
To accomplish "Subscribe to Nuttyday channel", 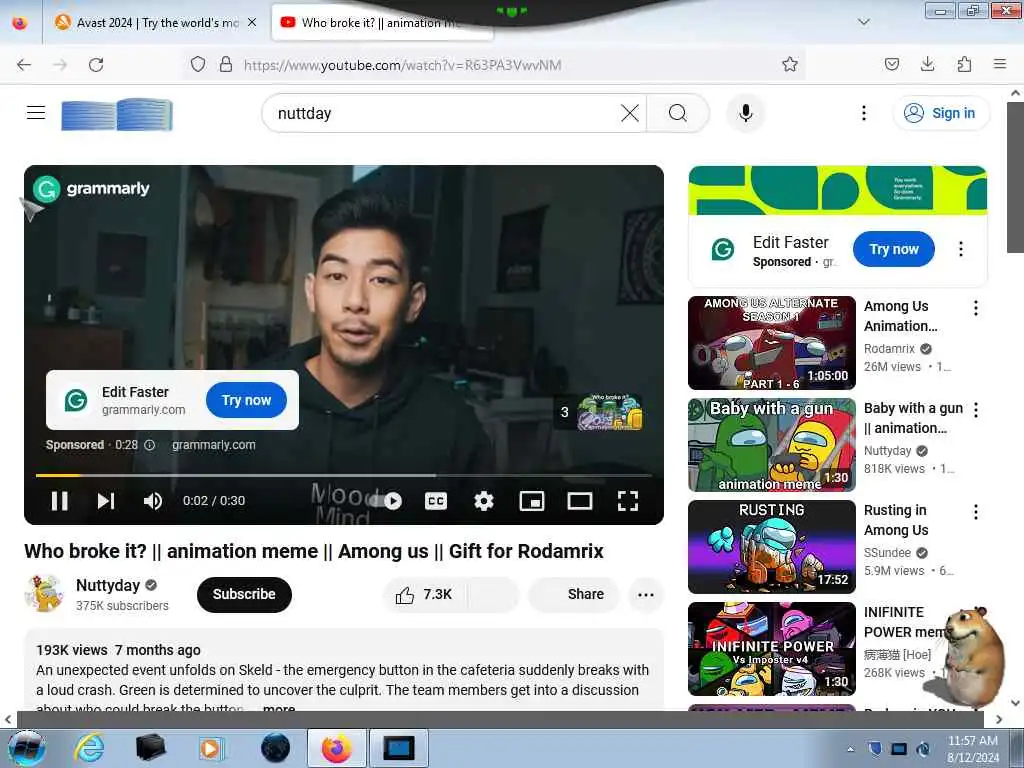I will [x=244, y=594].
